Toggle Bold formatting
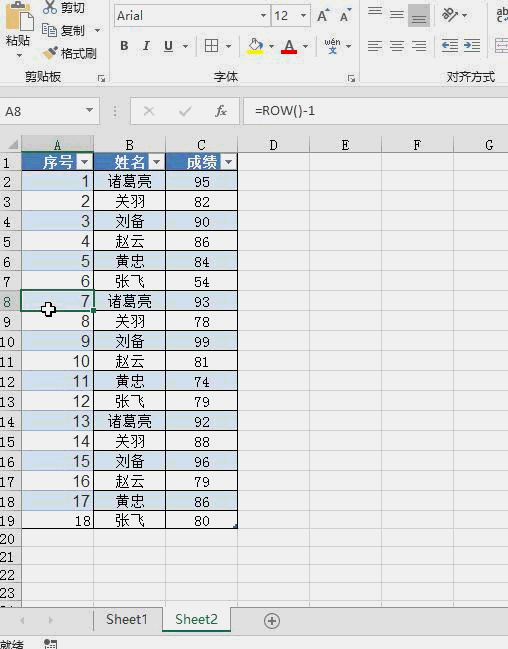This screenshot has height=649, width=508. pyautogui.click(x=124, y=46)
